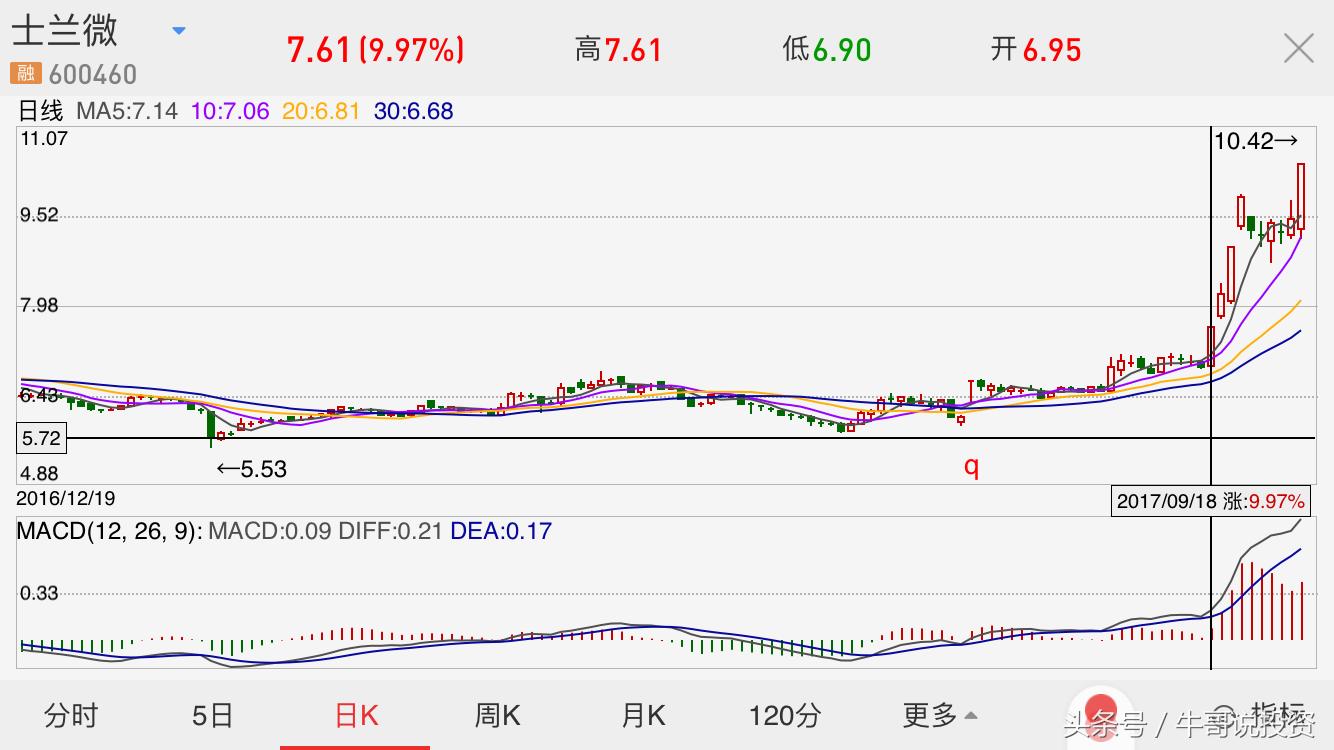Screen dimensions: 1334x750
Task: Switch to the 周K weekly chart
Action: coord(497,715)
